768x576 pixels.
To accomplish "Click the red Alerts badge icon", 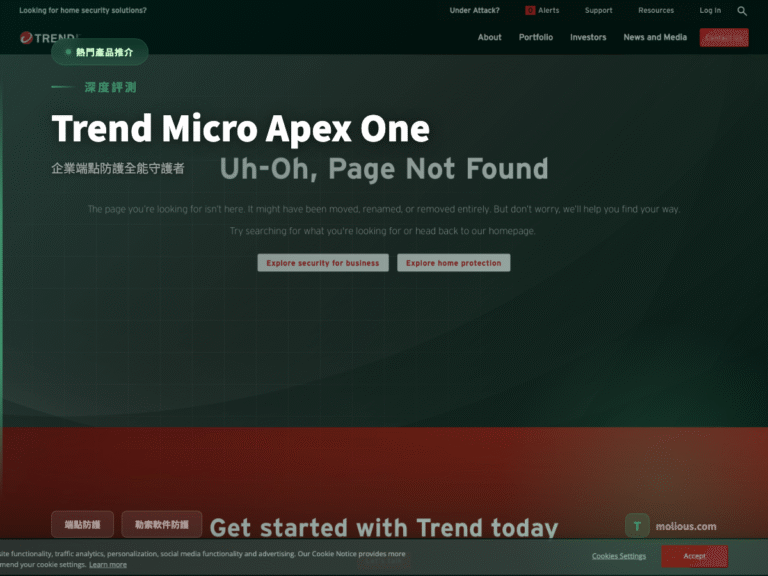I will (x=529, y=10).
